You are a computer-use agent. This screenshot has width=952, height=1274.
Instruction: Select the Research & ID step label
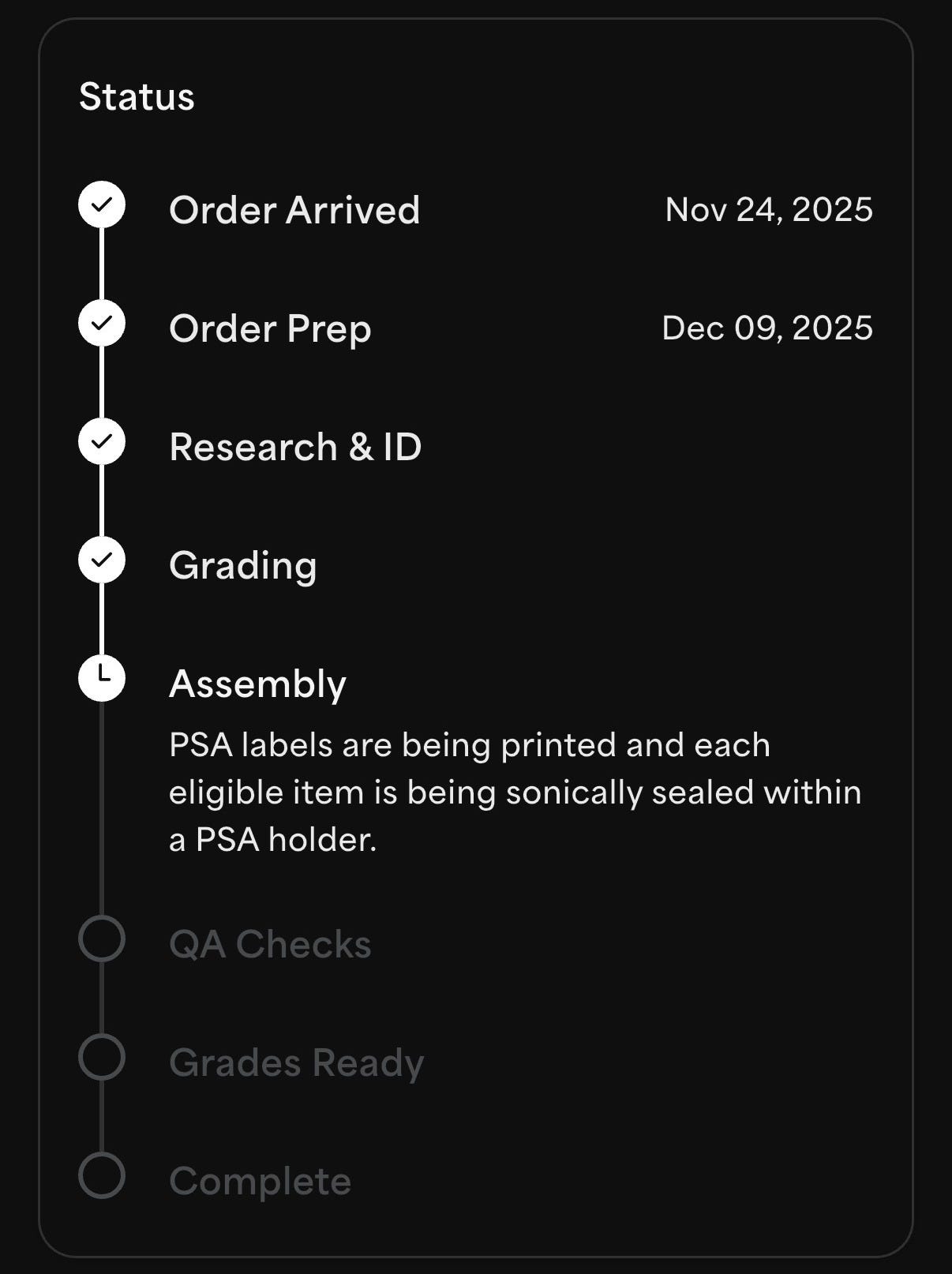(295, 447)
